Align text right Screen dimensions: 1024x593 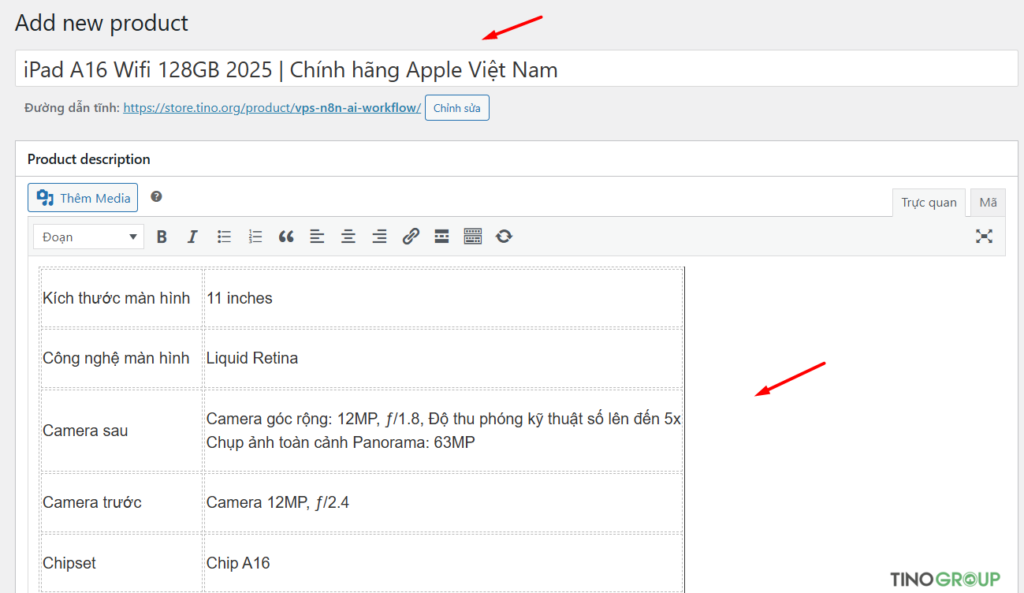coord(379,236)
